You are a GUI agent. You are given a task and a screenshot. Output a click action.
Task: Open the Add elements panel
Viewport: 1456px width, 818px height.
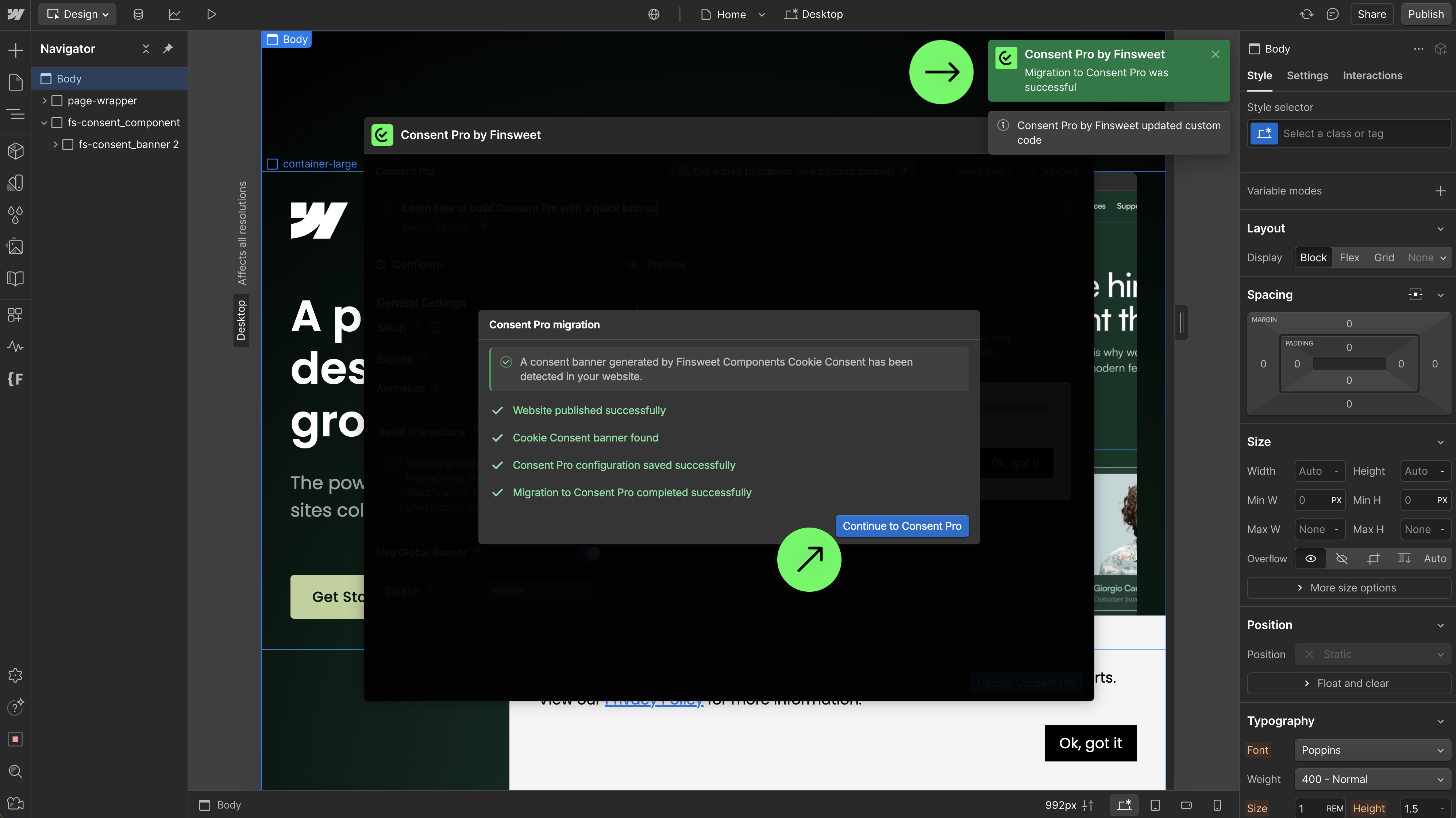(15, 50)
